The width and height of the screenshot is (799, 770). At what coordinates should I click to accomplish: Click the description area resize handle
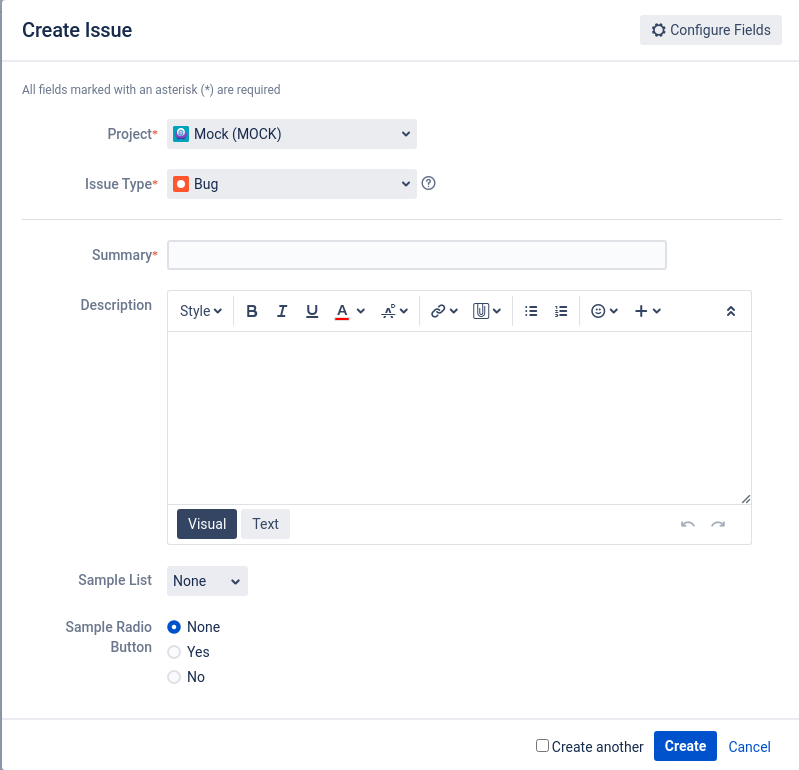(x=745, y=499)
